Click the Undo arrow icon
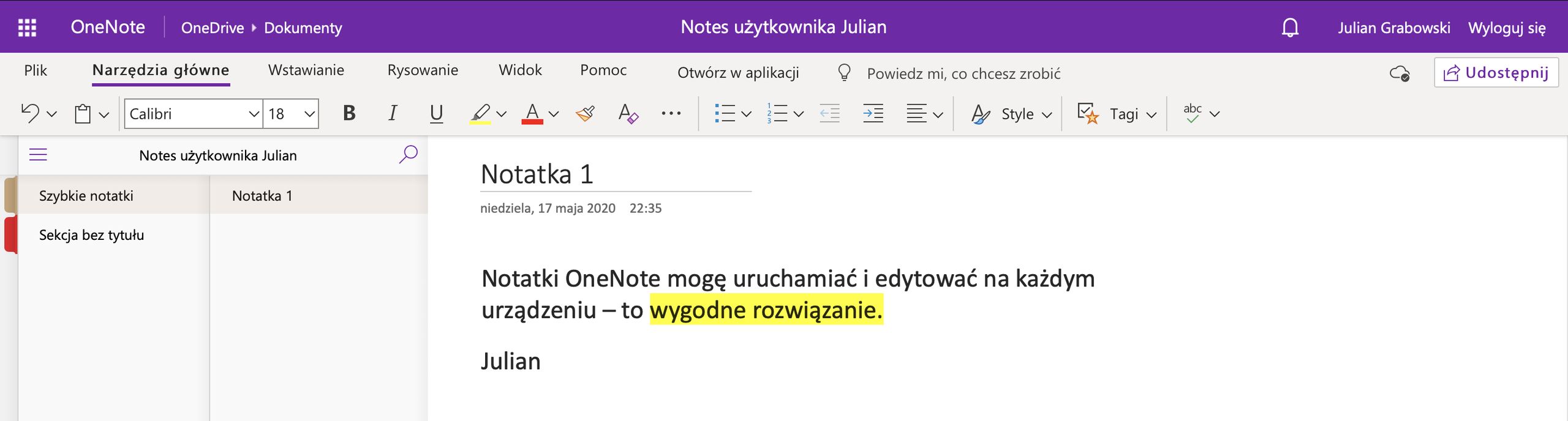This screenshot has height=421, width=1568. [x=30, y=113]
